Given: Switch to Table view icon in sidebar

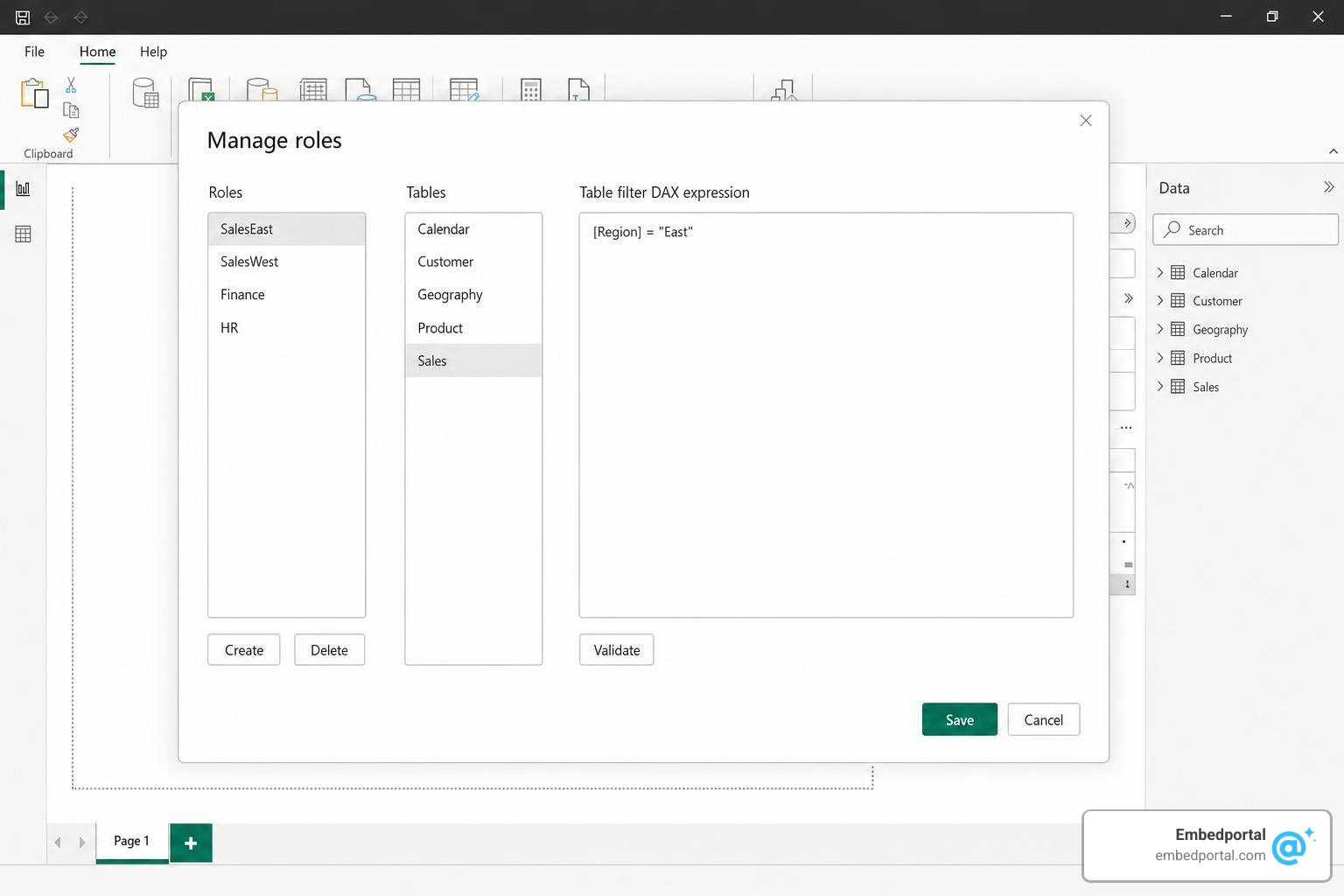Looking at the screenshot, I should point(23,234).
